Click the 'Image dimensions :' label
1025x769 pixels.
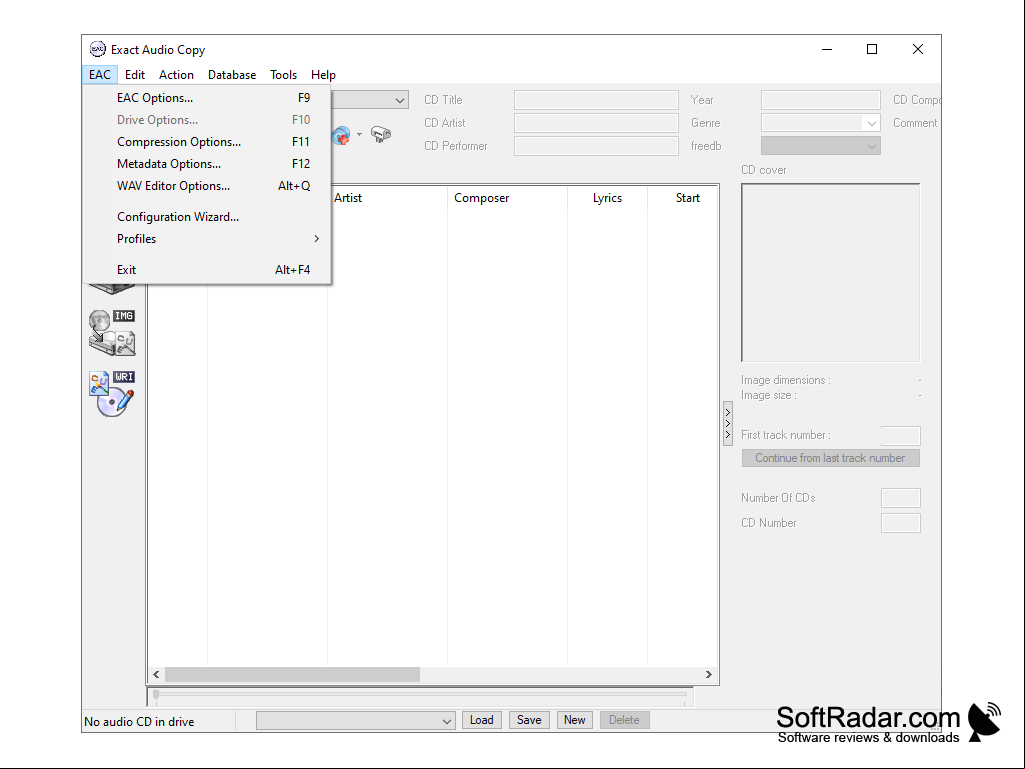[786, 380]
